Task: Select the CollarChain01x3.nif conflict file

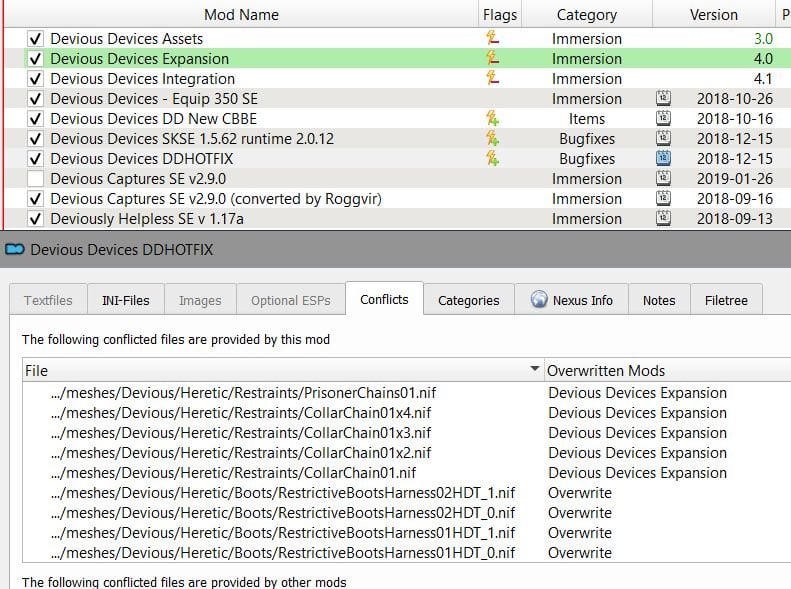Action: tap(241, 433)
